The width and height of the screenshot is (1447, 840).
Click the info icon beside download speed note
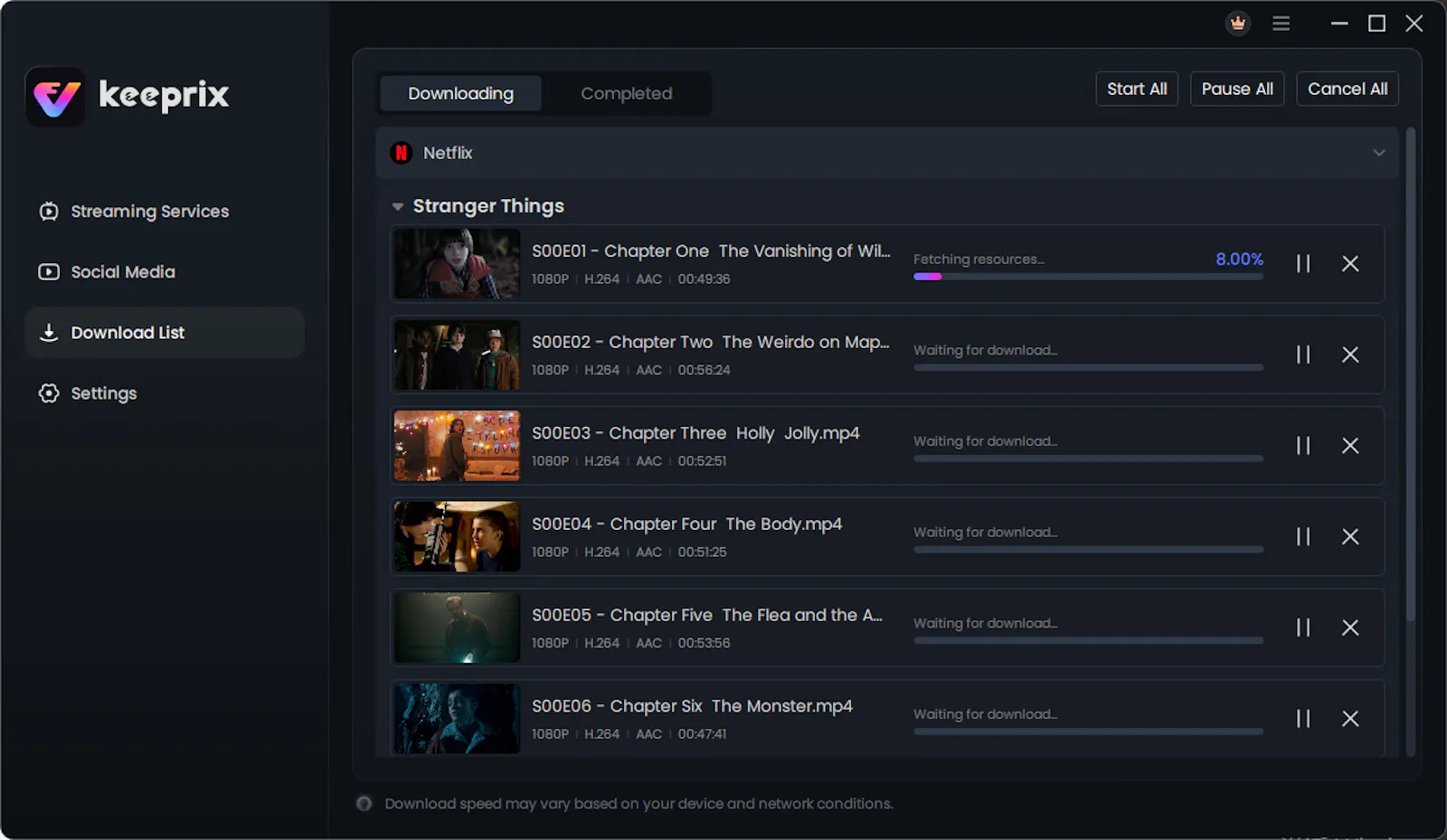pyautogui.click(x=364, y=804)
